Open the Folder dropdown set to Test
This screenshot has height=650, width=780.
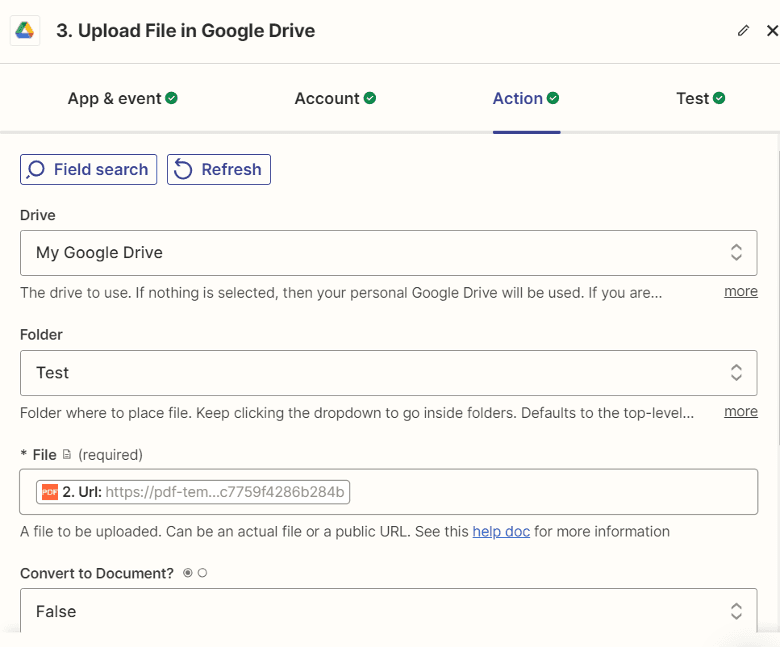(388, 373)
